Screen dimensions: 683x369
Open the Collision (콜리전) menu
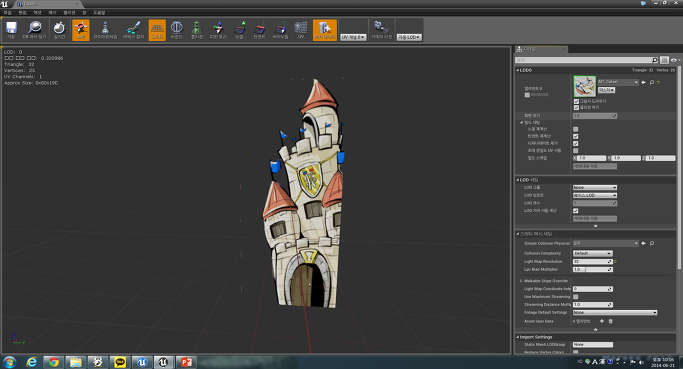click(x=69, y=13)
